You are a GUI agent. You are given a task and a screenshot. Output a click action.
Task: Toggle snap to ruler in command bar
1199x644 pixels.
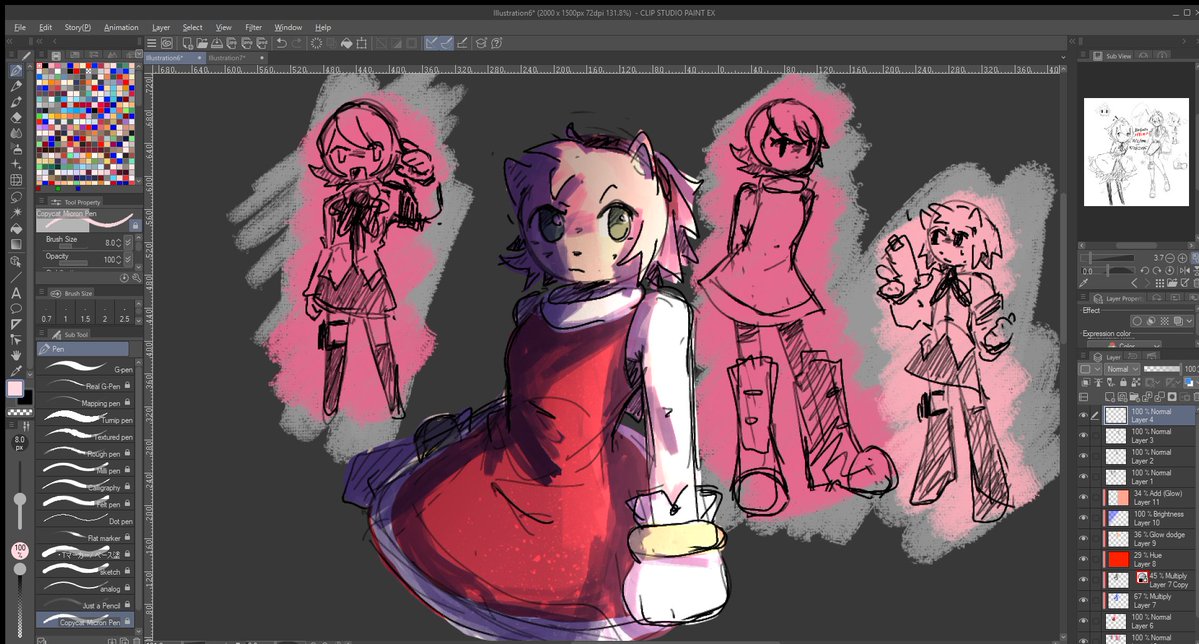coord(432,44)
